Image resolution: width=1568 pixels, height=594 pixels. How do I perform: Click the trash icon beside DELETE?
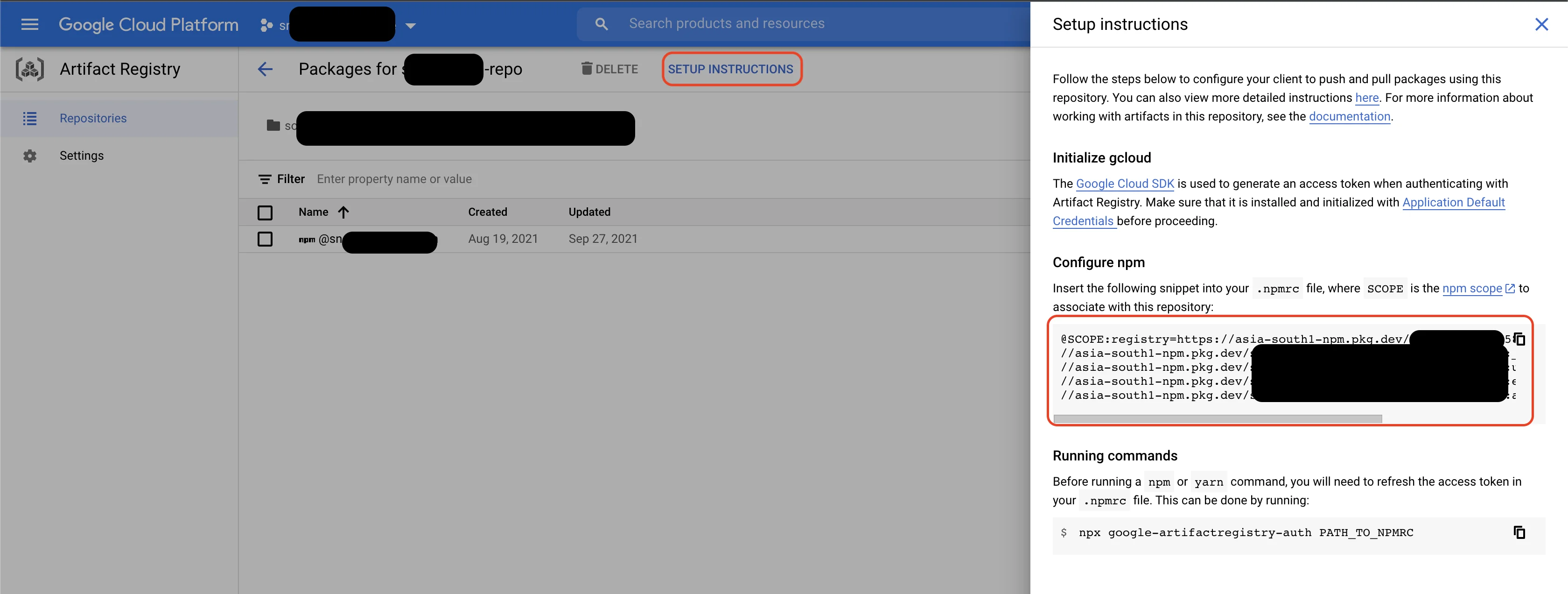point(586,68)
